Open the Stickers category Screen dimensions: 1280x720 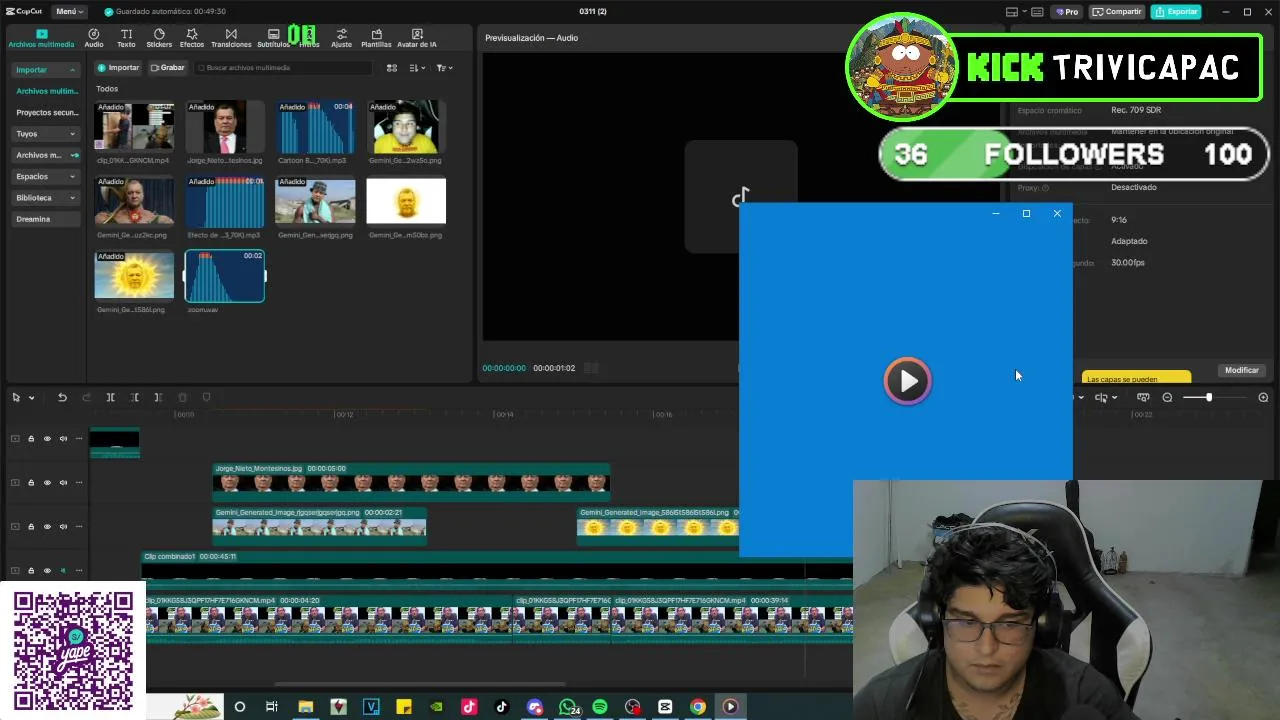[159, 38]
